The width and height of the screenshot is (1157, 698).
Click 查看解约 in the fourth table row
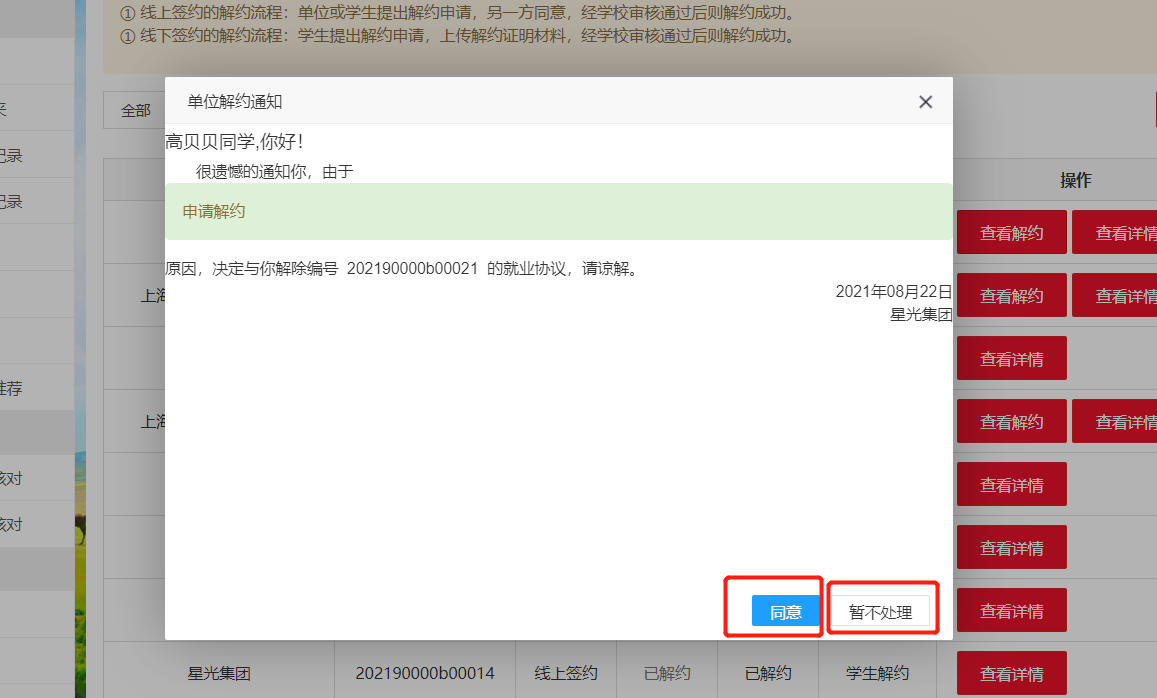click(x=1011, y=422)
